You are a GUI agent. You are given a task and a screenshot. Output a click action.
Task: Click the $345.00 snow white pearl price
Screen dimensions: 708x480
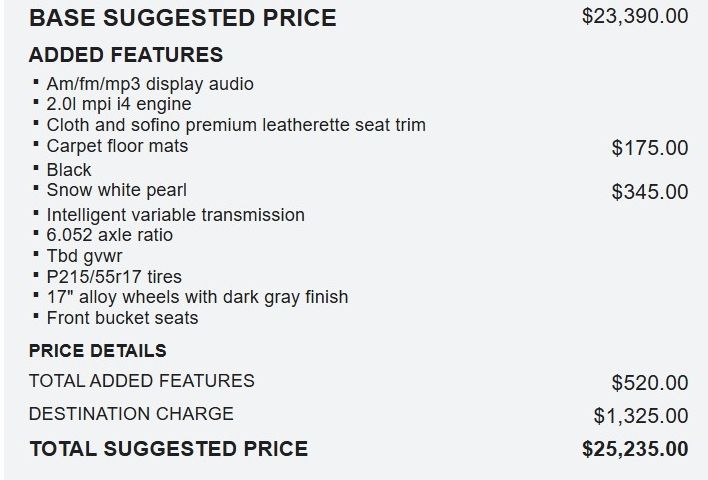click(x=650, y=192)
